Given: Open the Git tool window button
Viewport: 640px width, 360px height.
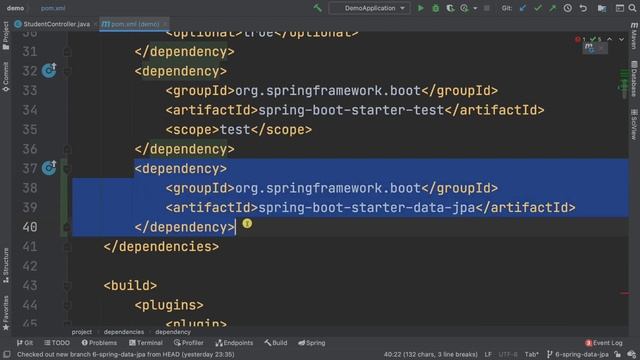Looking at the screenshot, I should pos(25,343).
